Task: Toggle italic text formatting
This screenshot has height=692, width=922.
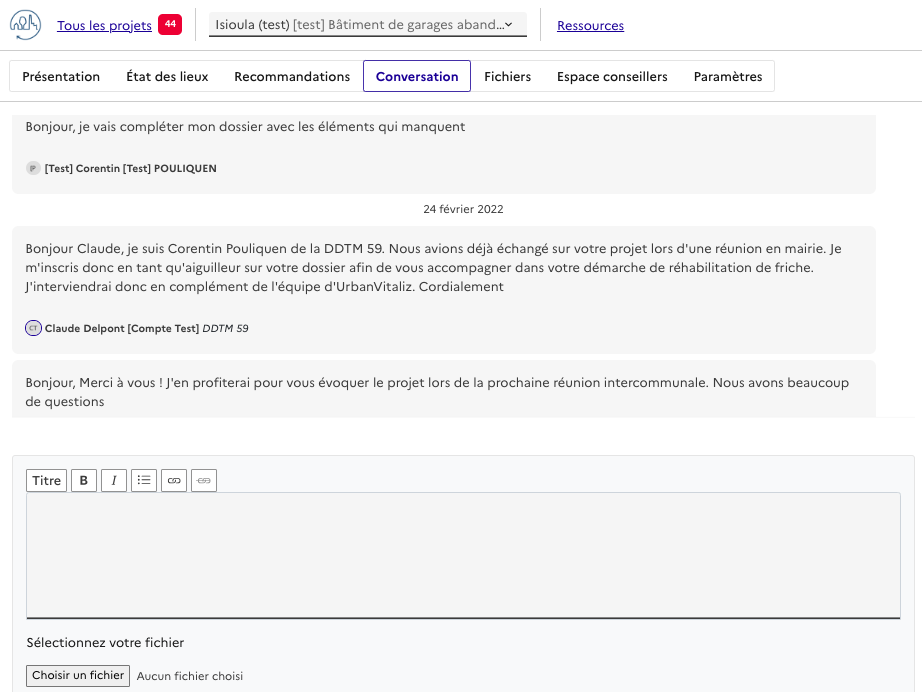Action: 114,481
